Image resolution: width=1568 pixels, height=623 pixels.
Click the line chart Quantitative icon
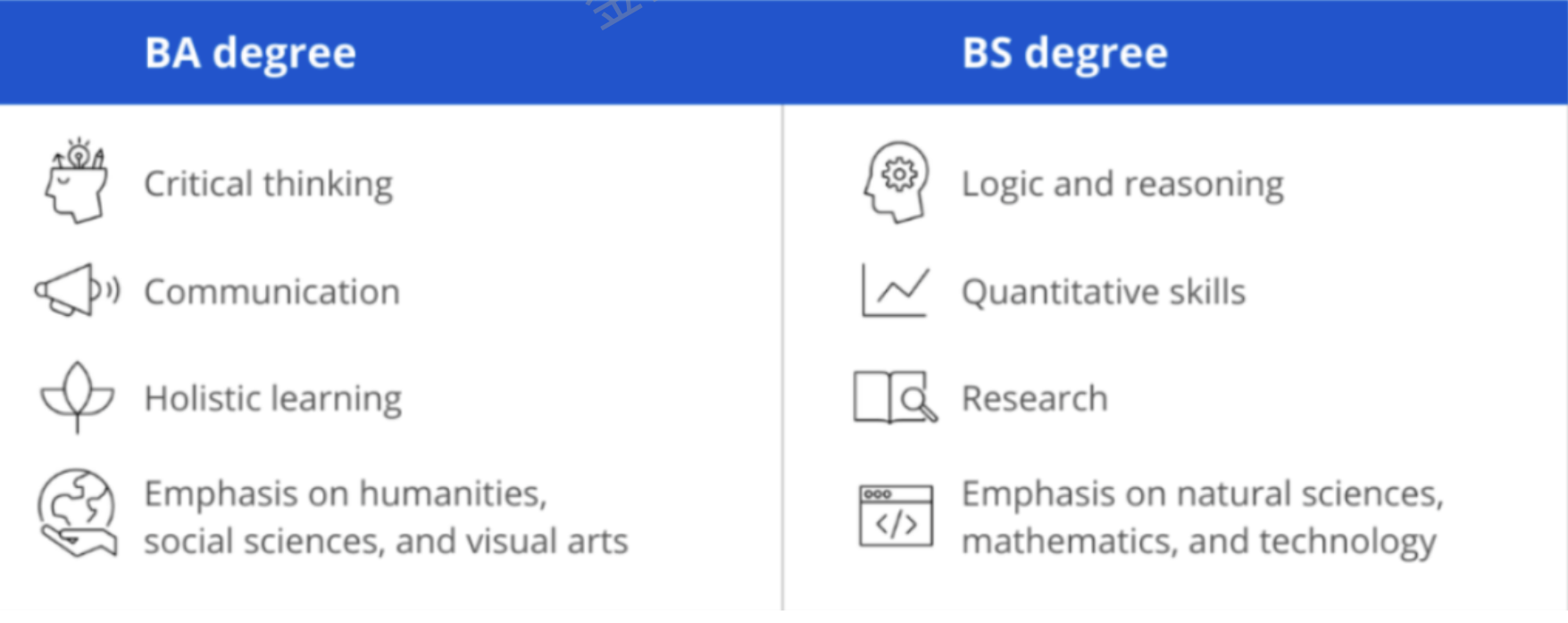[895, 290]
